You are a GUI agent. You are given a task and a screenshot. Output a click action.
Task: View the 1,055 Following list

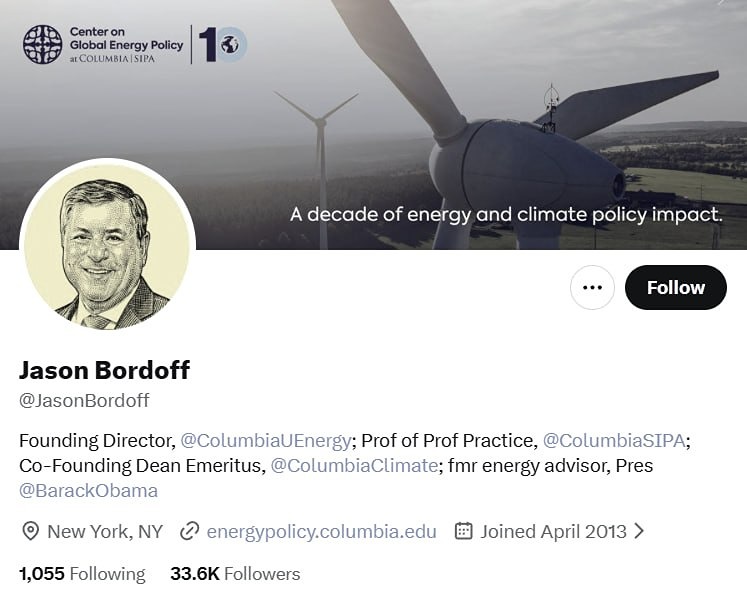click(82, 574)
